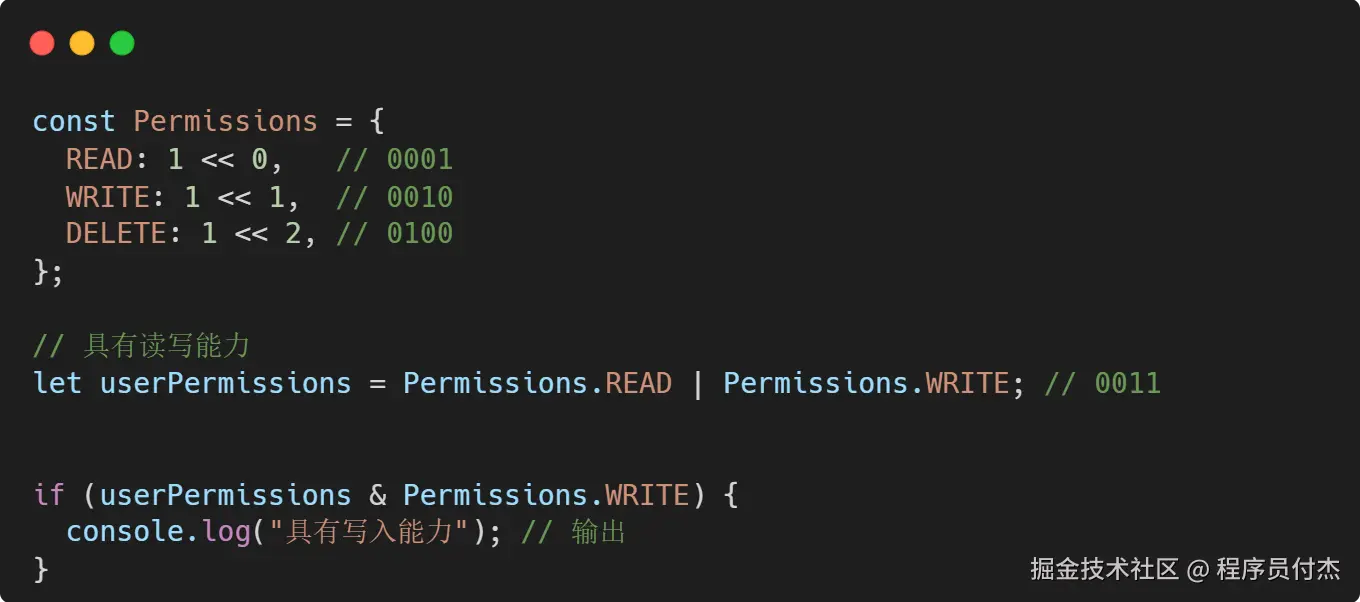Image resolution: width=1360 pixels, height=602 pixels.
Task: Click the // 0001 comment
Action: 394,159
